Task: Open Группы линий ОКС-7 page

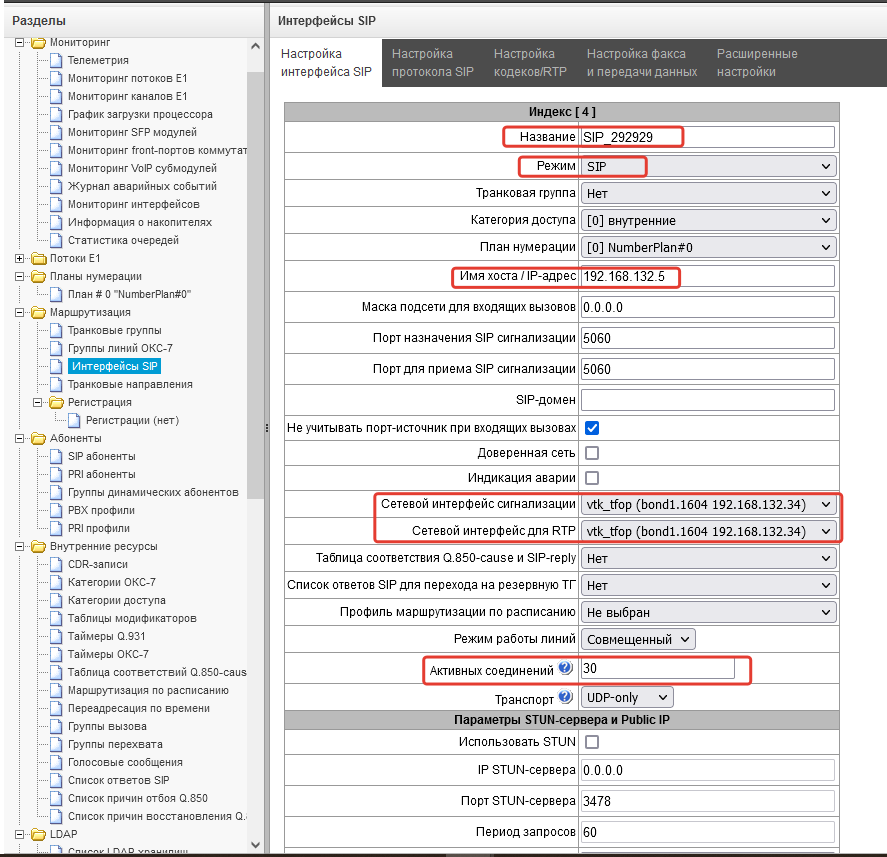Action: pyautogui.click(x=120, y=348)
